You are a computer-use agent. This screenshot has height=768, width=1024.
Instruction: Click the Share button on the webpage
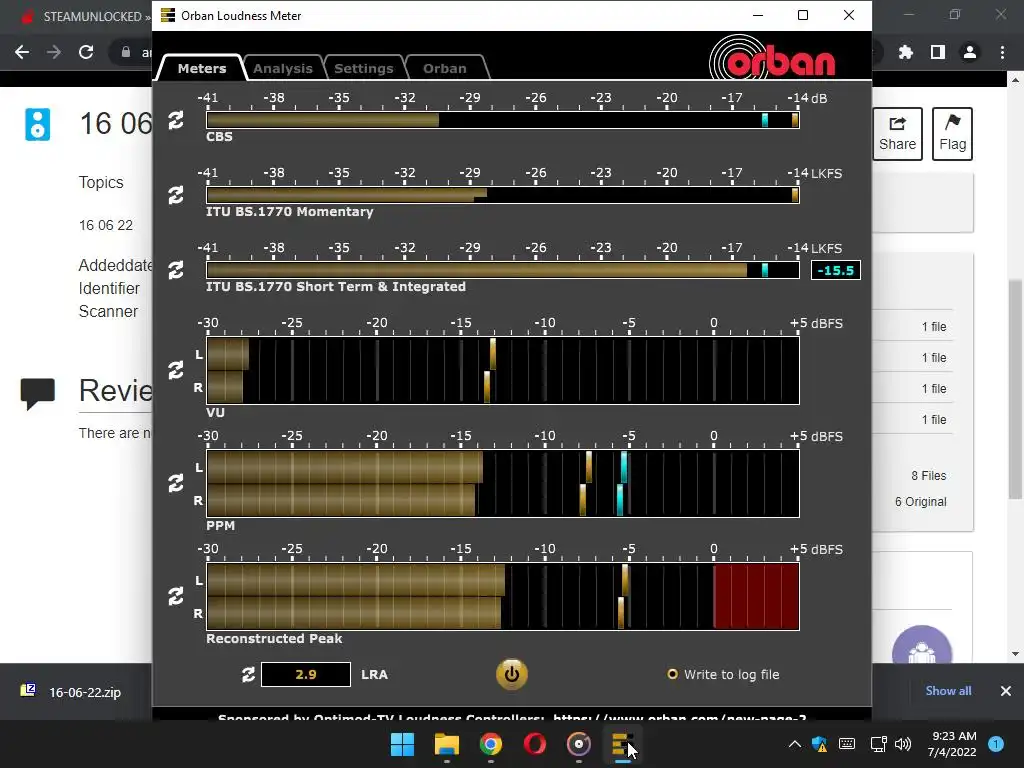pos(897,134)
